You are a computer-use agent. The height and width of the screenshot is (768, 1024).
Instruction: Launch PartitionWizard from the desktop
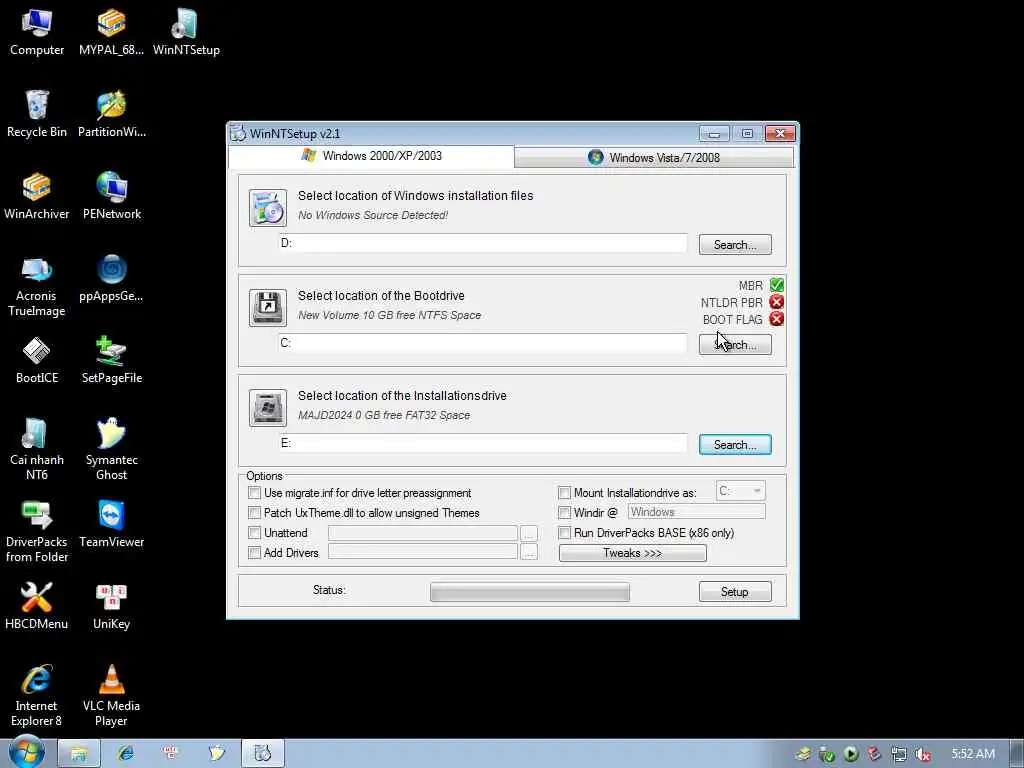coord(111,114)
